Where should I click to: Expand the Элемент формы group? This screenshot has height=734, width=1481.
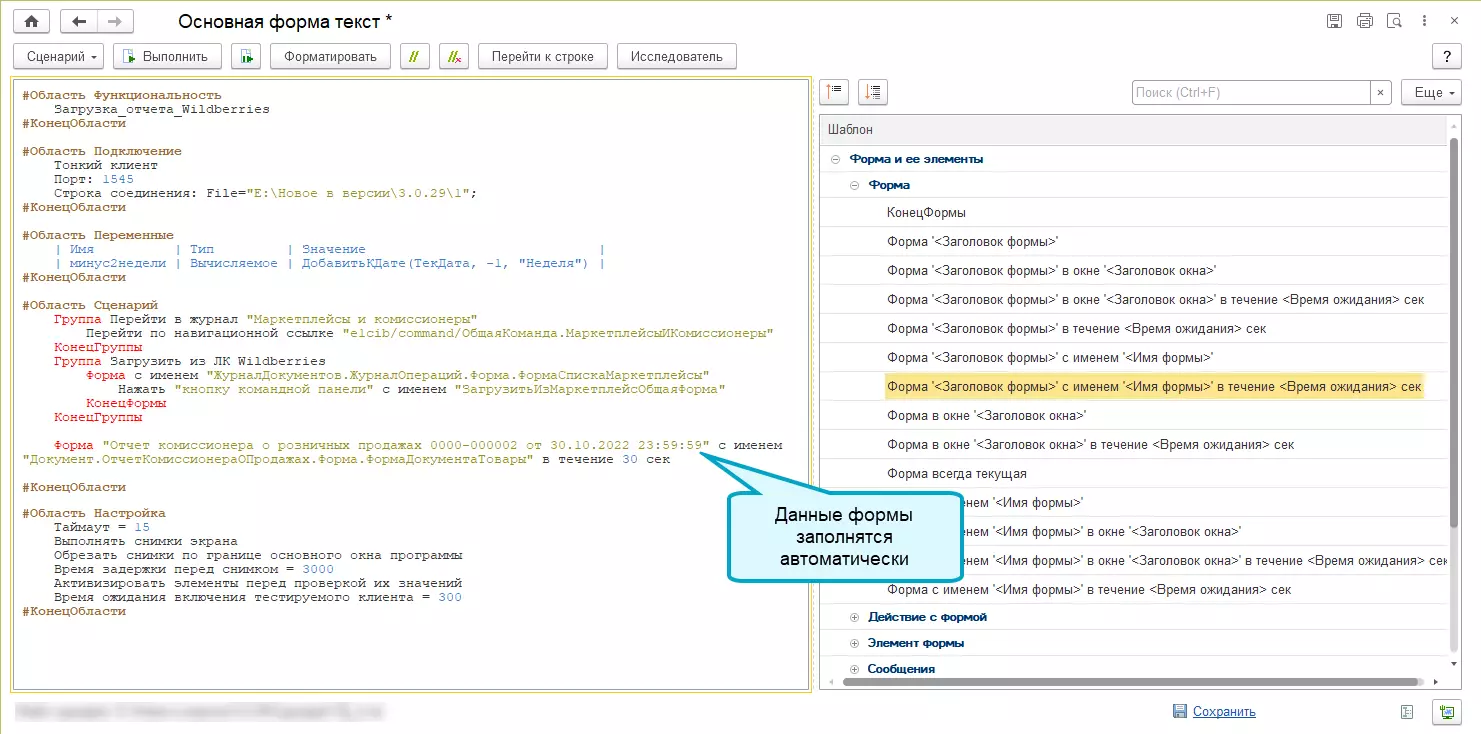[854, 643]
